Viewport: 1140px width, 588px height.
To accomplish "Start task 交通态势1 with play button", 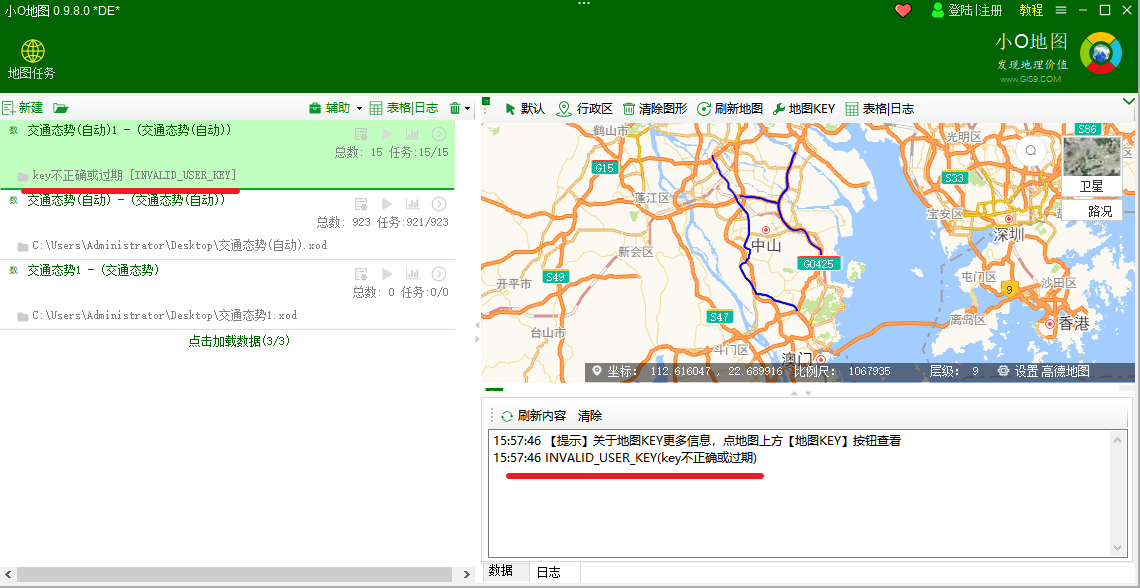I will click(x=387, y=273).
